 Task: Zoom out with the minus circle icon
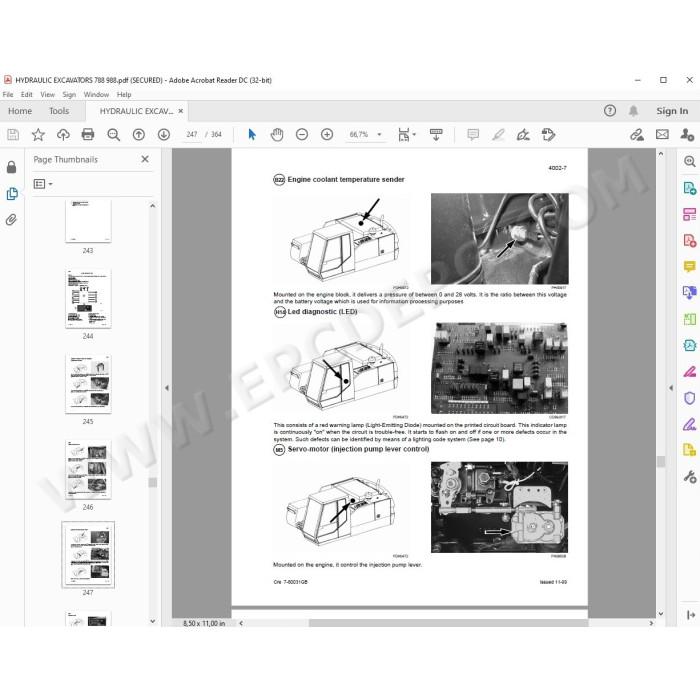(302, 134)
